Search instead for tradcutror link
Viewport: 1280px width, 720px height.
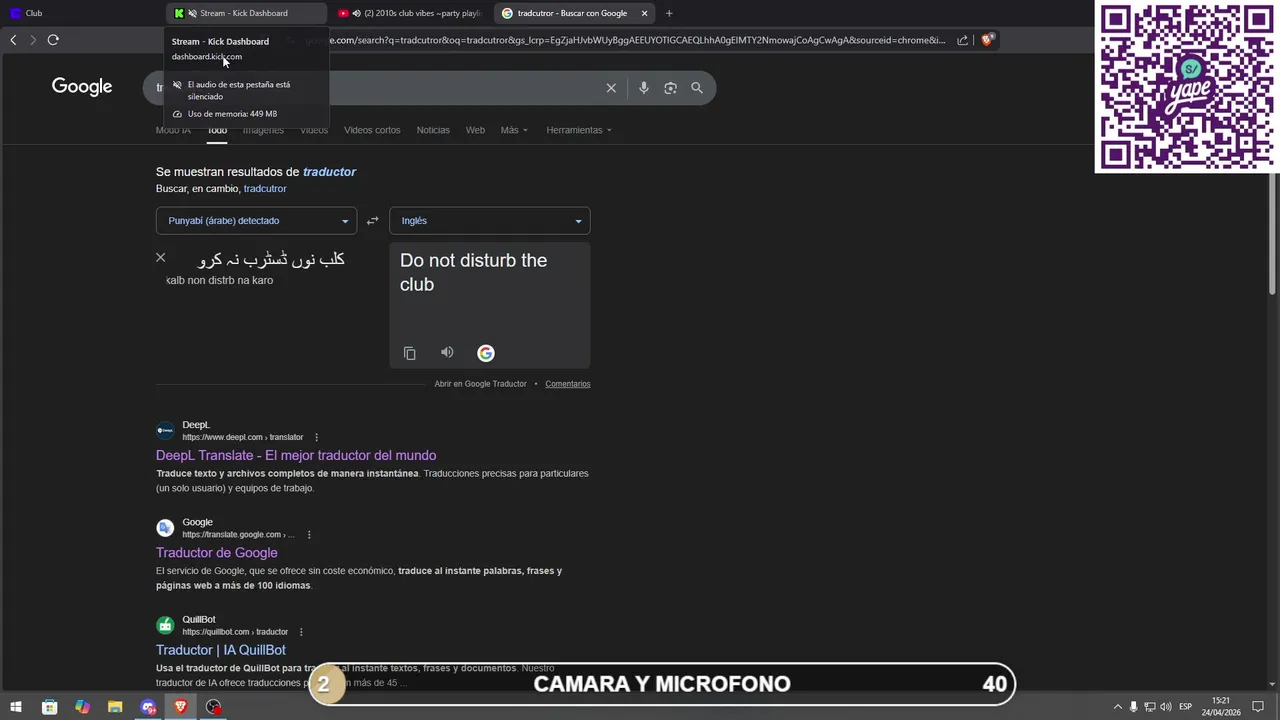(x=265, y=189)
